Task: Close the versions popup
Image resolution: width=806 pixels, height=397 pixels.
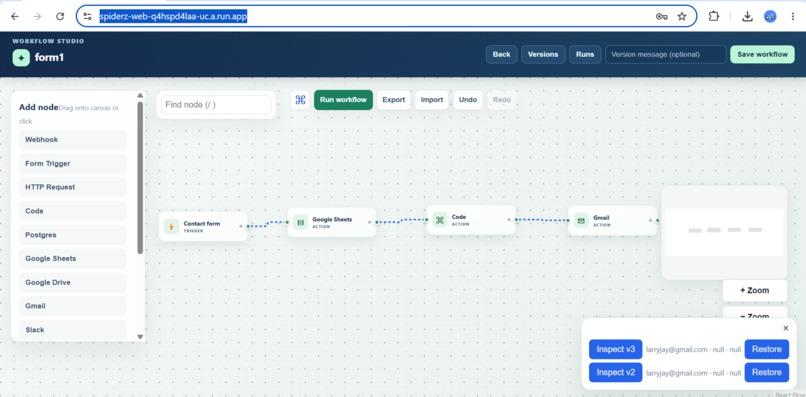Action: (x=785, y=328)
